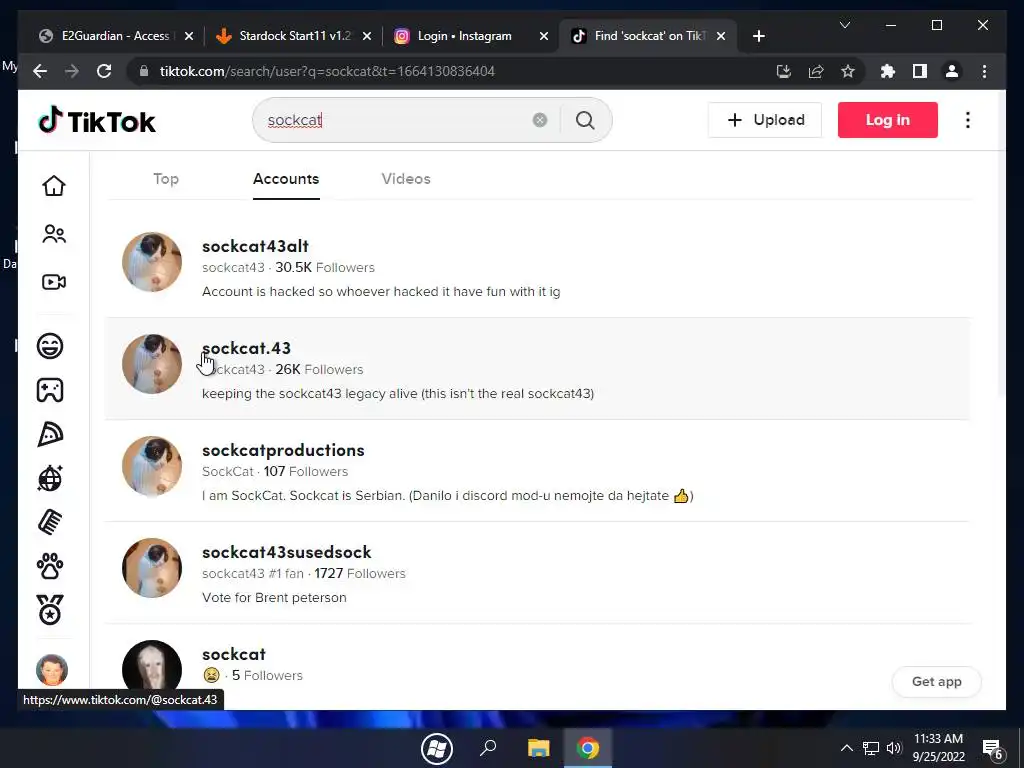This screenshot has height=768, width=1024.
Task: Show hidden tray icons chevron
Action: [x=846, y=748]
